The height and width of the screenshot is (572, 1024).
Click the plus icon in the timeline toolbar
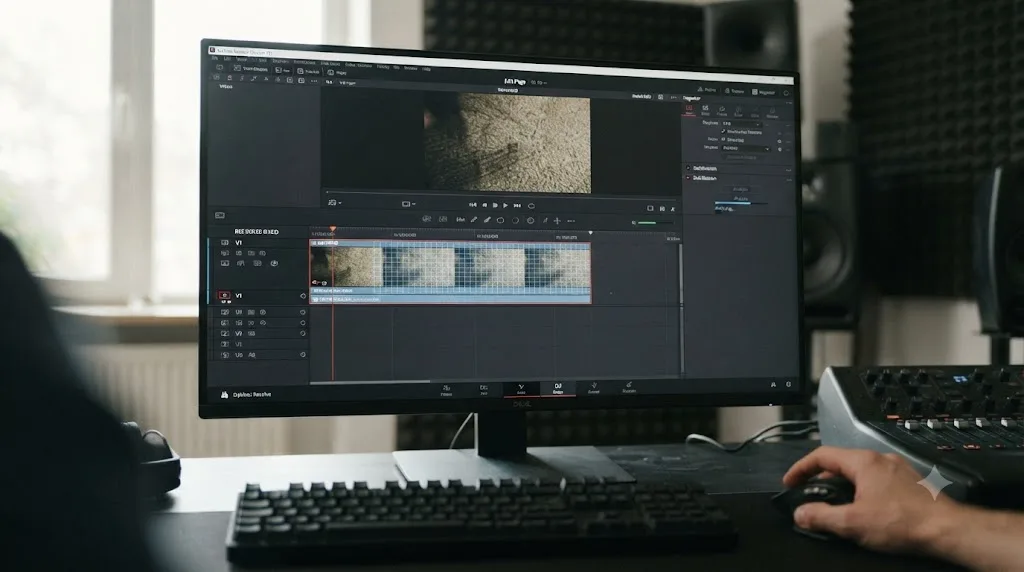(x=557, y=221)
